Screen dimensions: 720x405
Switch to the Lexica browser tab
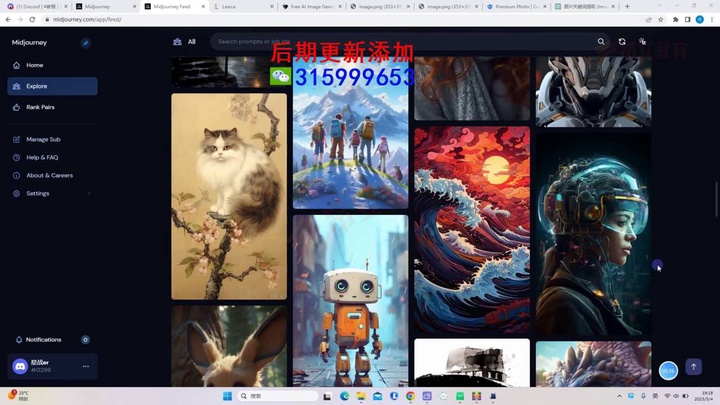(236, 6)
